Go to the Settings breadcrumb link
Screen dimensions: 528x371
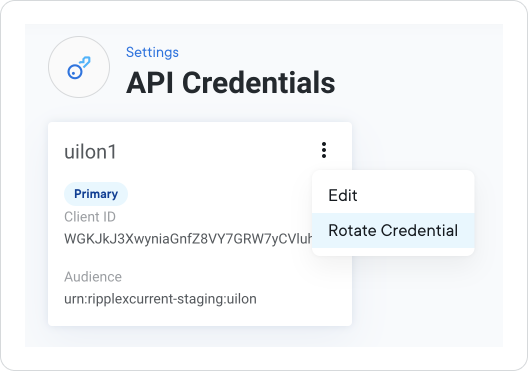(152, 52)
